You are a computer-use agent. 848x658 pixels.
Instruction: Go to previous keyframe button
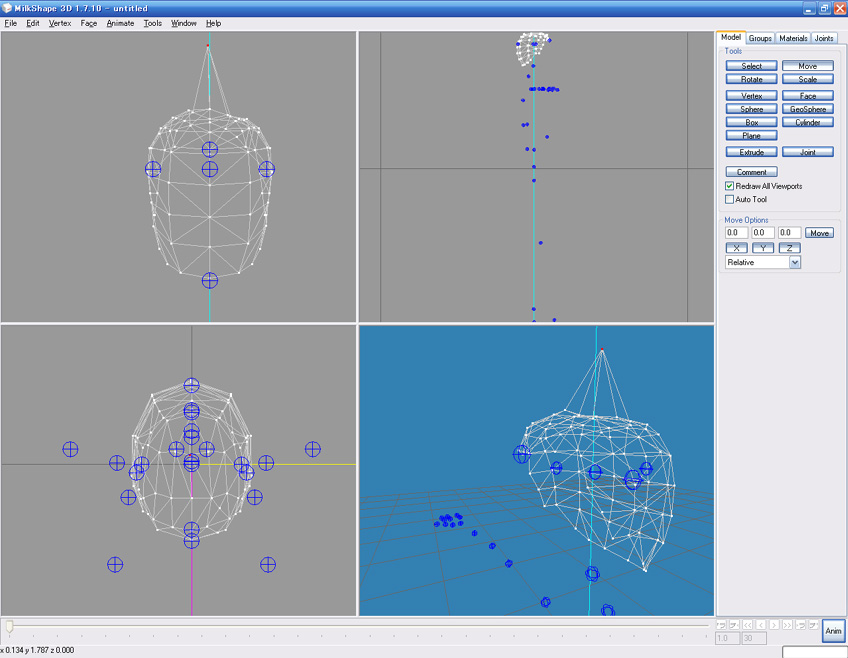[x=734, y=625]
